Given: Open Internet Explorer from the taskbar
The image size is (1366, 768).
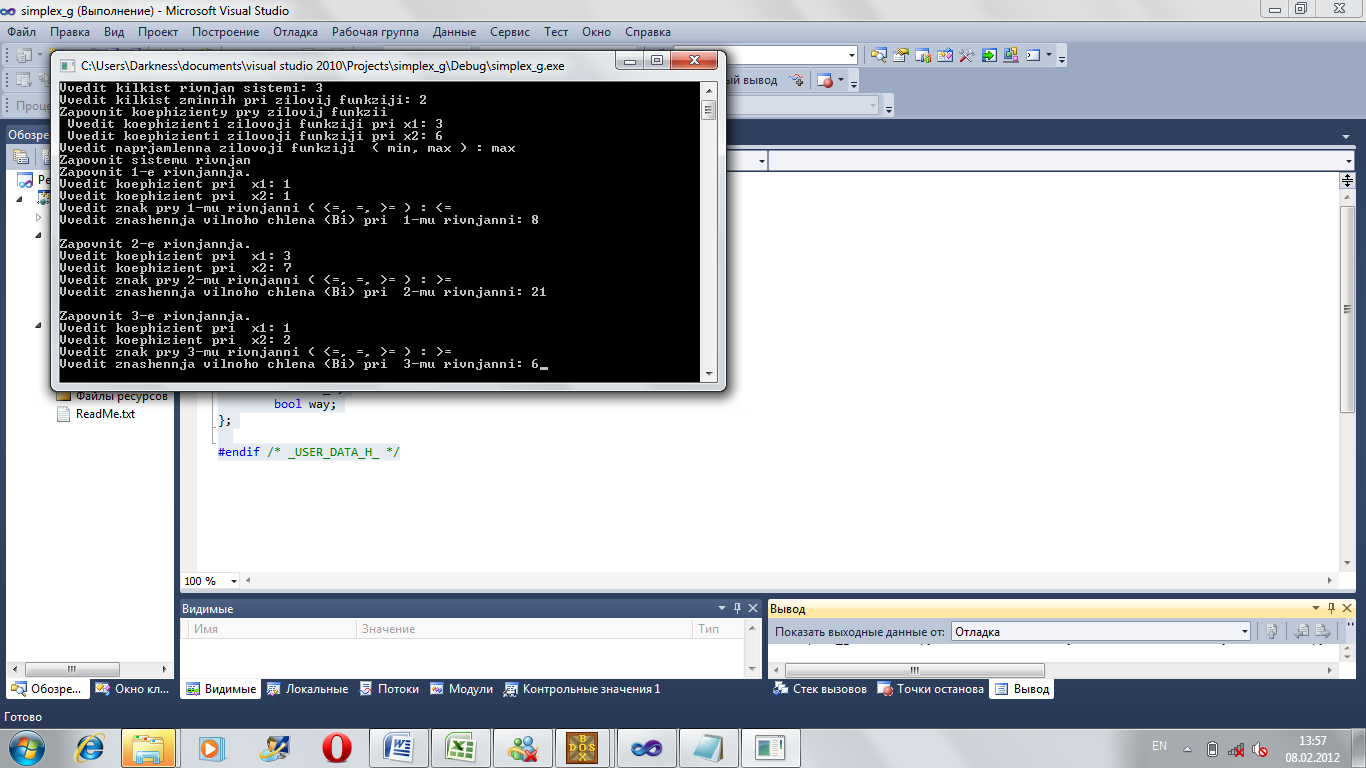Looking at the screenshot, I should pyautogui.click(x=88, y=747).
